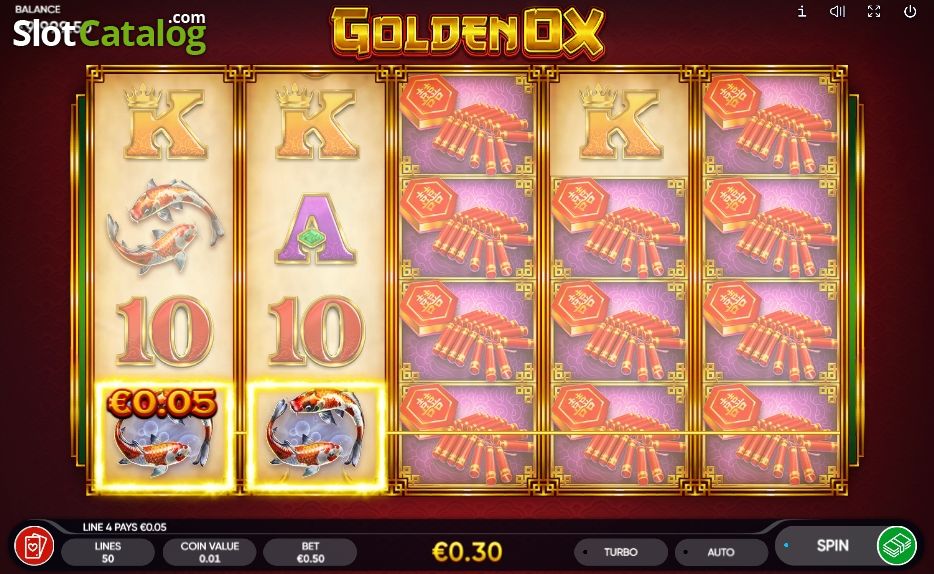Click the power exit icon
This screenshot has height=574, width=934.
click(x=910, y=11)
